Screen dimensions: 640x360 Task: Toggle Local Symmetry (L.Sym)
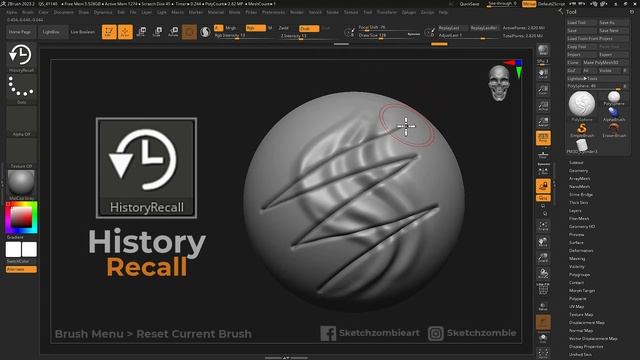coord(543,171)
